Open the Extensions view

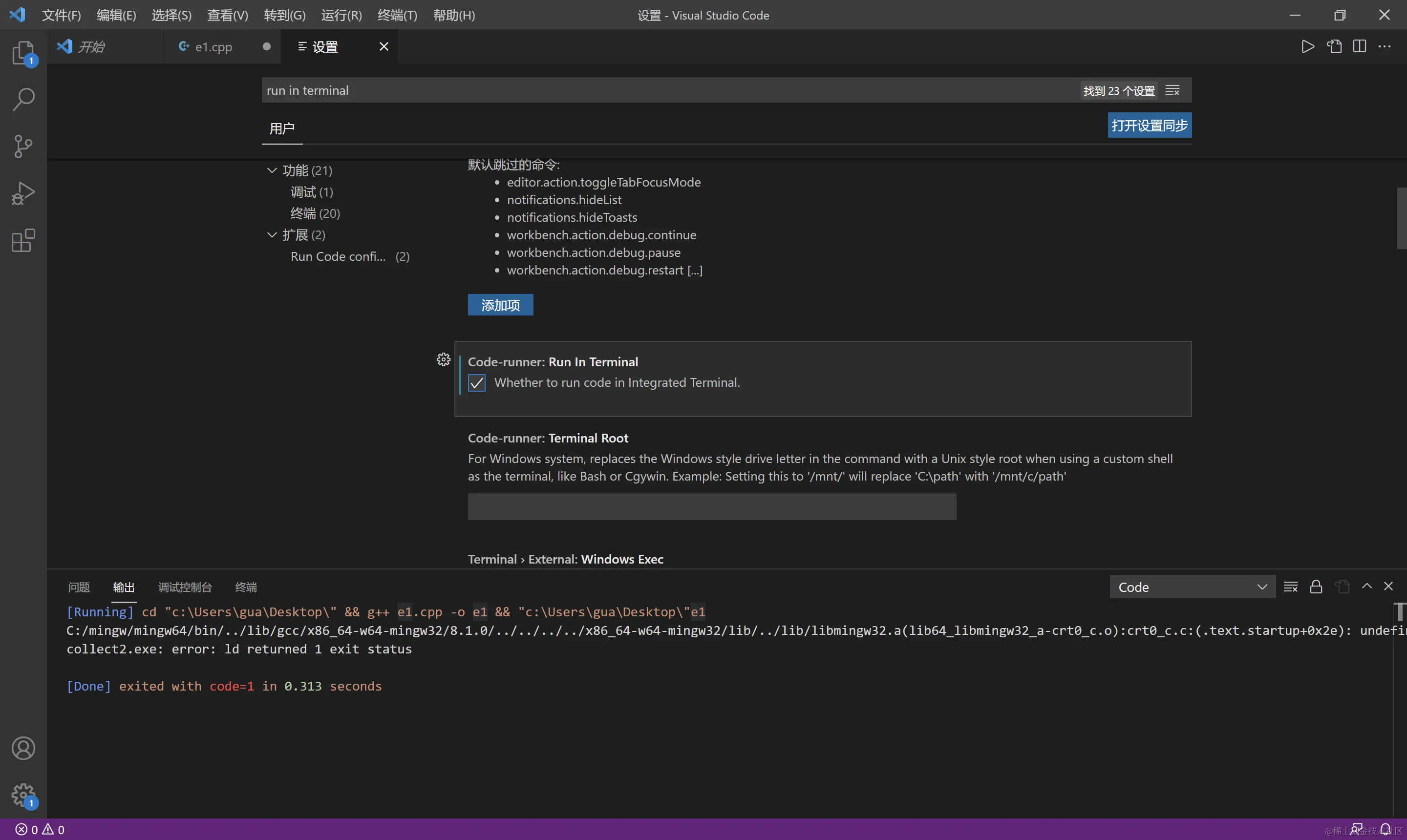(x=23, y=241)
